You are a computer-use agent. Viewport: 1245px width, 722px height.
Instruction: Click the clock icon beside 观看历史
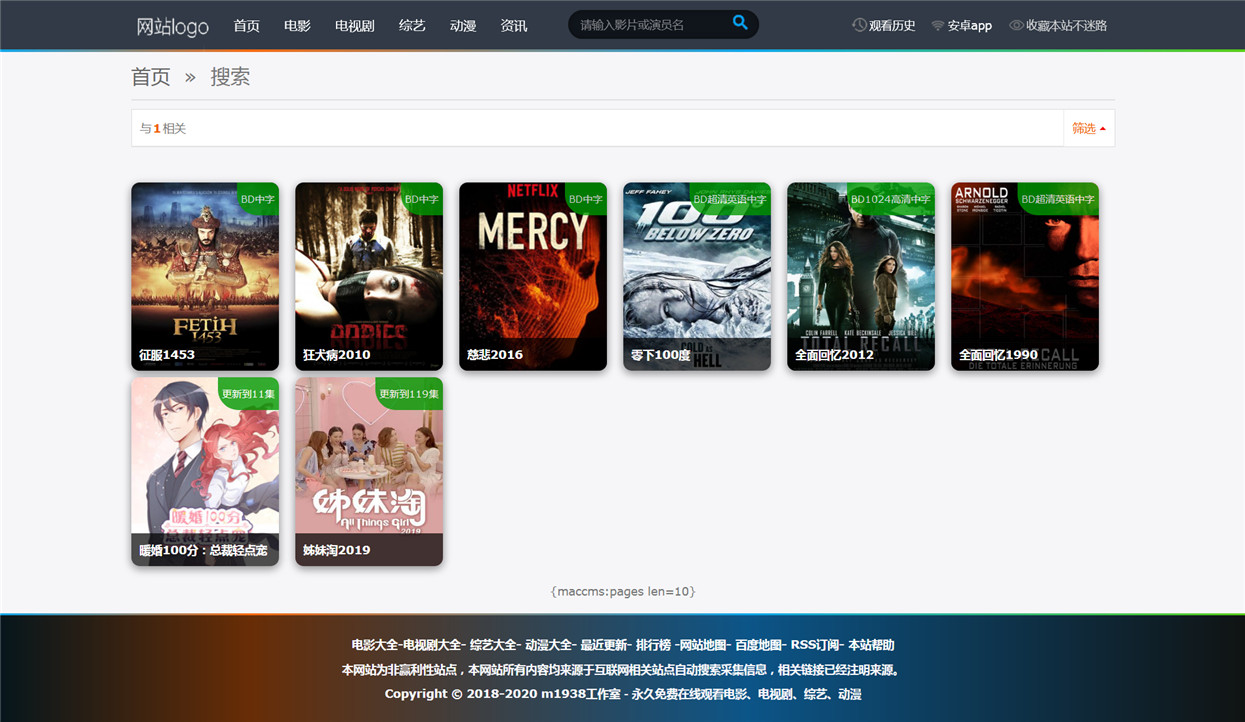(859, 25)
